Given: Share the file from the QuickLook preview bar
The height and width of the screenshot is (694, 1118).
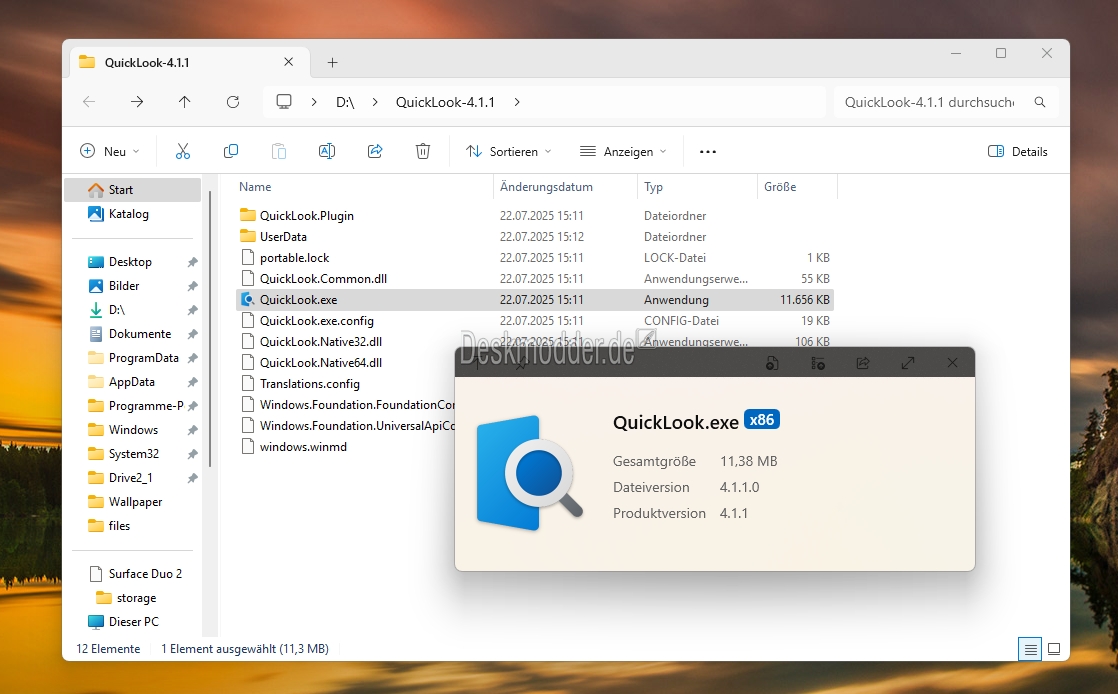Looking at the screenshot, I should pos(863,363).
